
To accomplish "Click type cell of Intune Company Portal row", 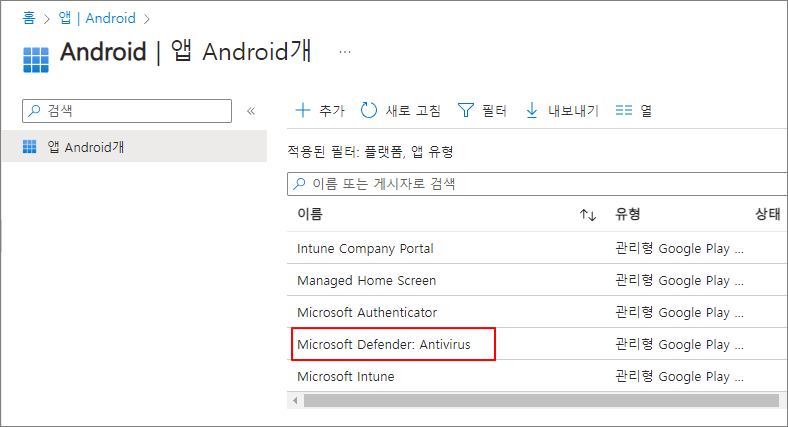I will tap(679, 249).
